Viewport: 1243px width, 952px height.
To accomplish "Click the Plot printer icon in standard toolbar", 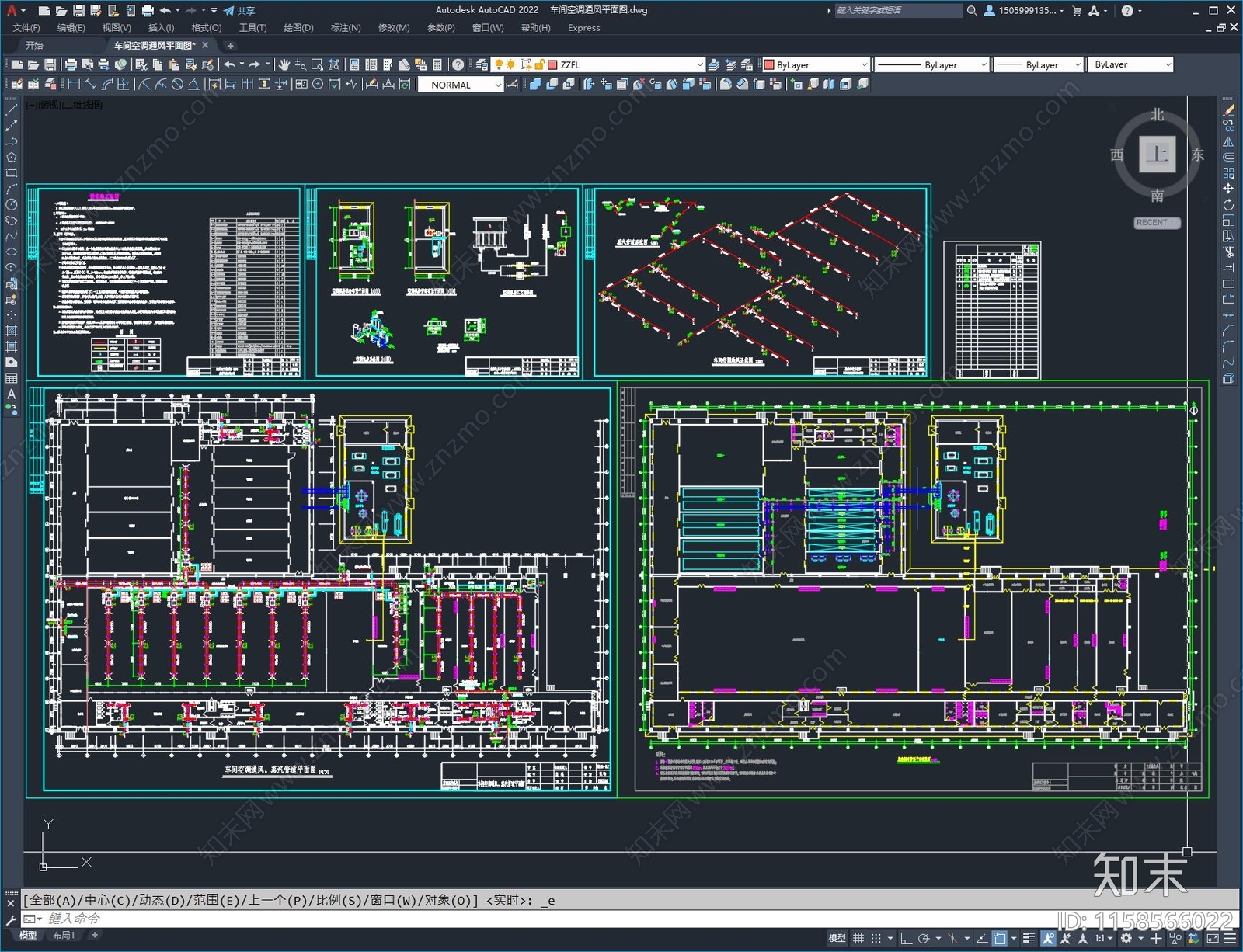I will click(x=71, y=64).
